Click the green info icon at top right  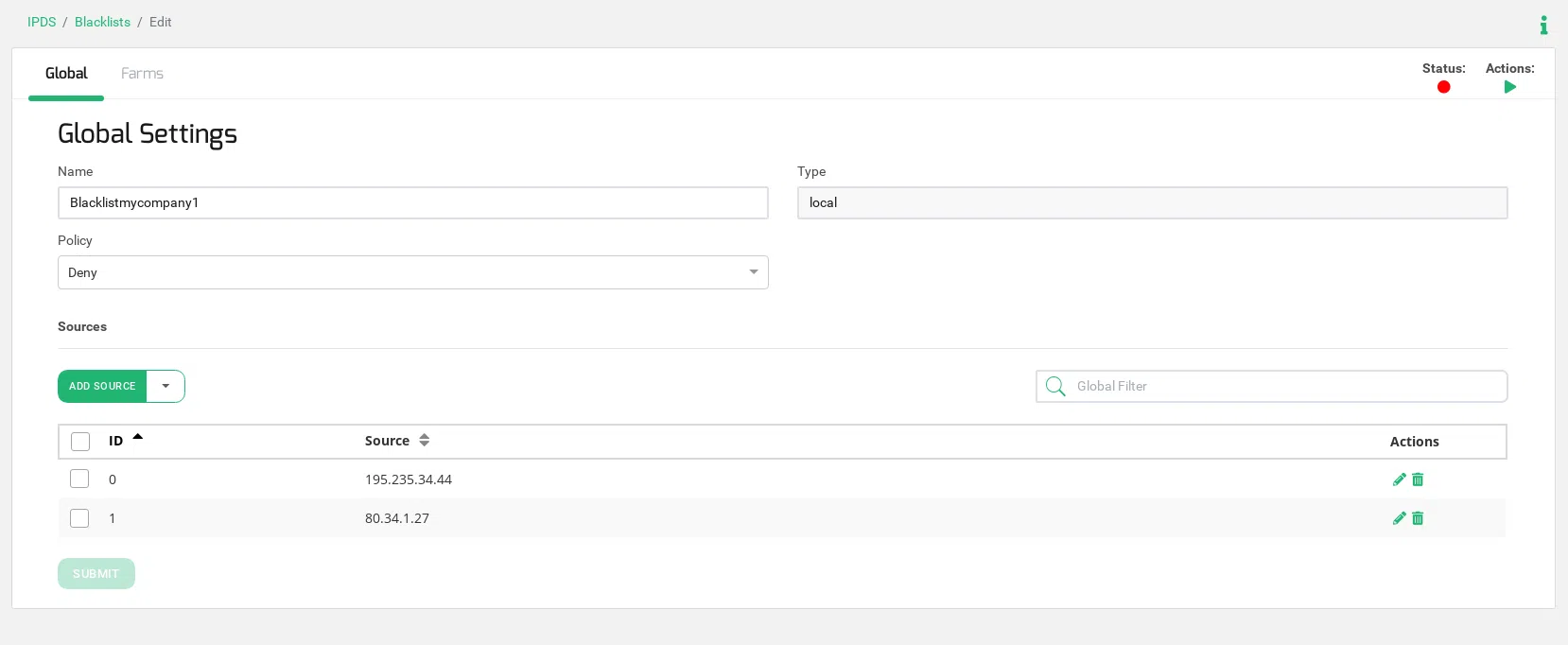(1543, 26)
